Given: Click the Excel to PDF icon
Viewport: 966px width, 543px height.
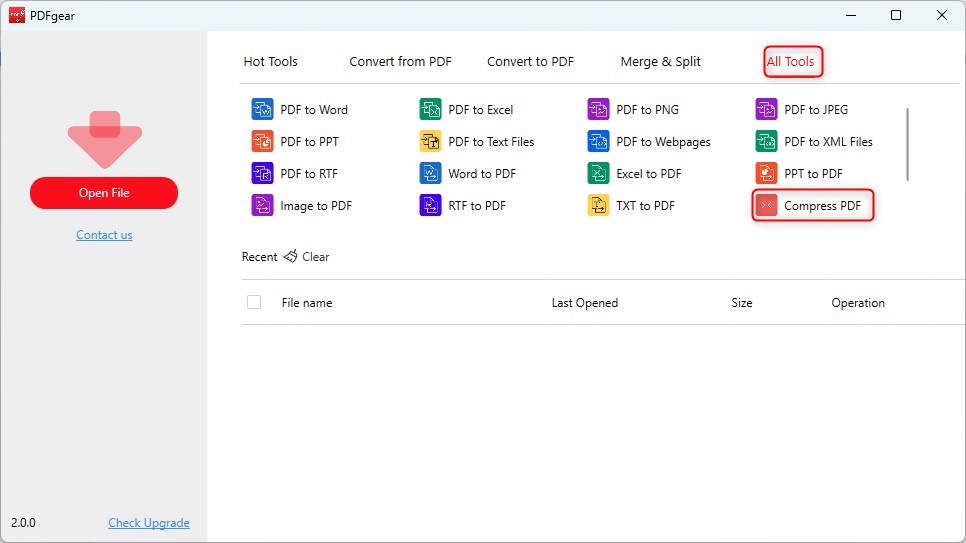Looking at the screenshot, I should pyautogui.click(x=598, y=174).
